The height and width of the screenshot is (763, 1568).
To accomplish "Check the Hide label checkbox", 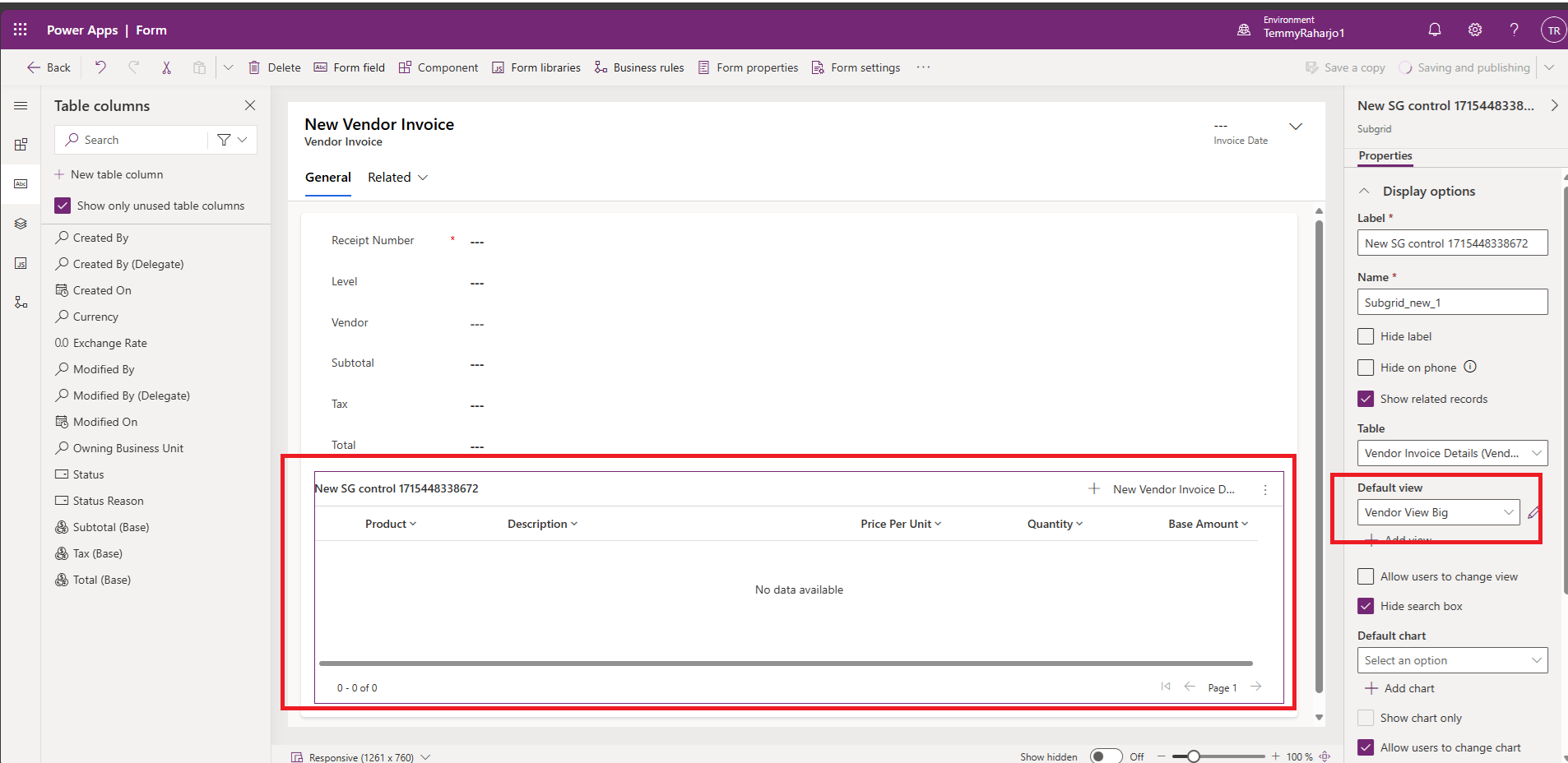I will click(x=1366, y=336).
